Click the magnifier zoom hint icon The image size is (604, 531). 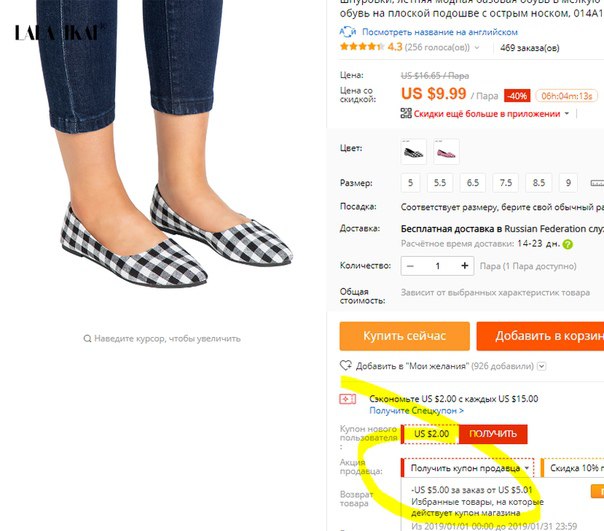pos(87,339)
